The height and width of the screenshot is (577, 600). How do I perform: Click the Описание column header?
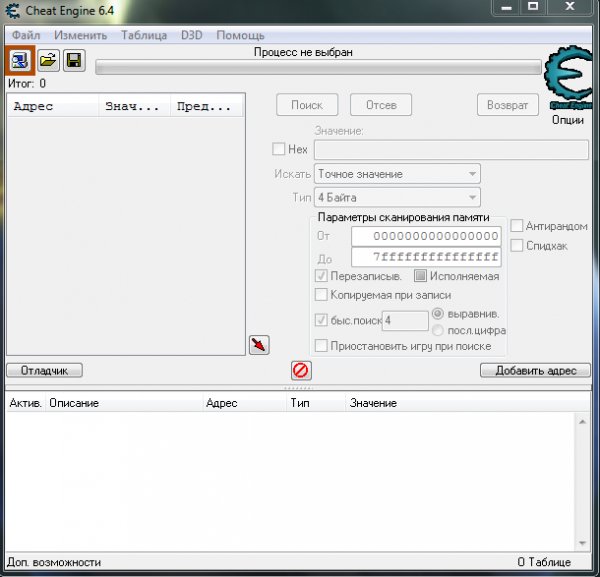124,403
